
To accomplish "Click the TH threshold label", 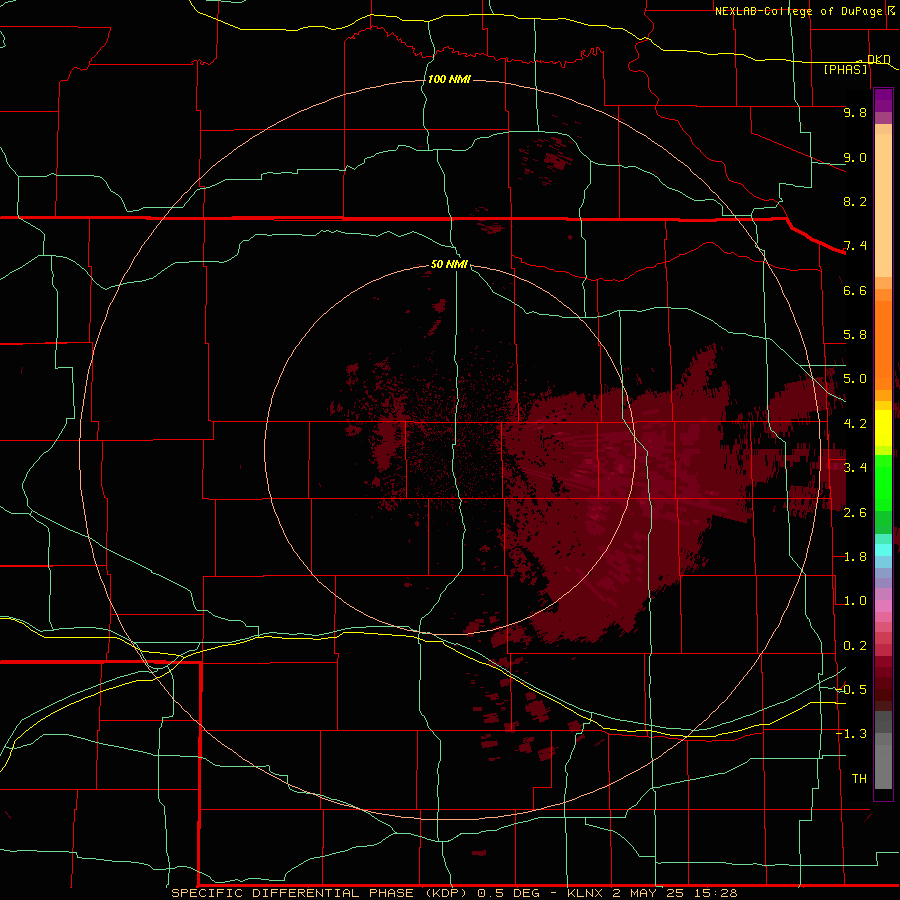I will tap(859, 779).
